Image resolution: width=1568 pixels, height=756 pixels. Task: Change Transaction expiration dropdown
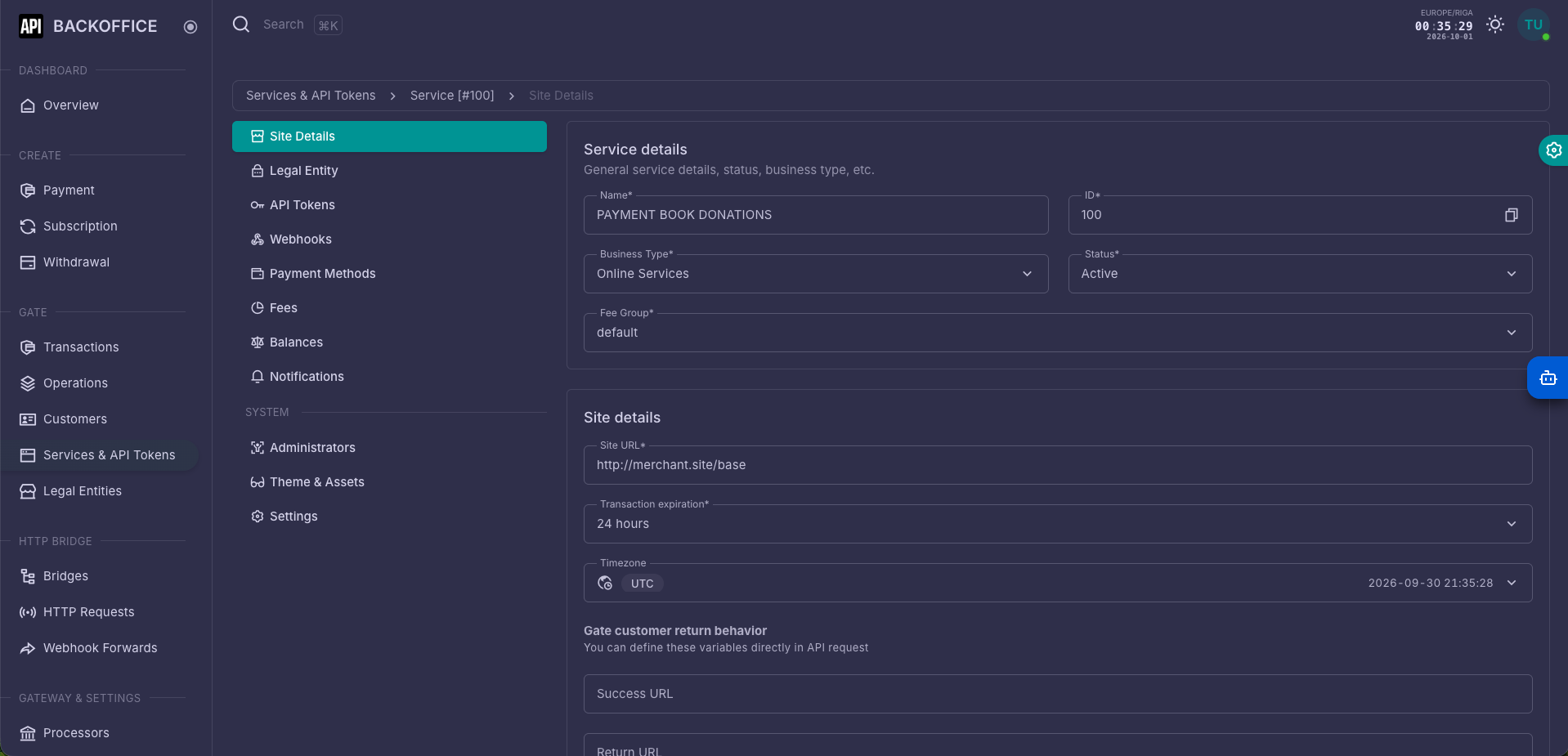coord(1058,524)
